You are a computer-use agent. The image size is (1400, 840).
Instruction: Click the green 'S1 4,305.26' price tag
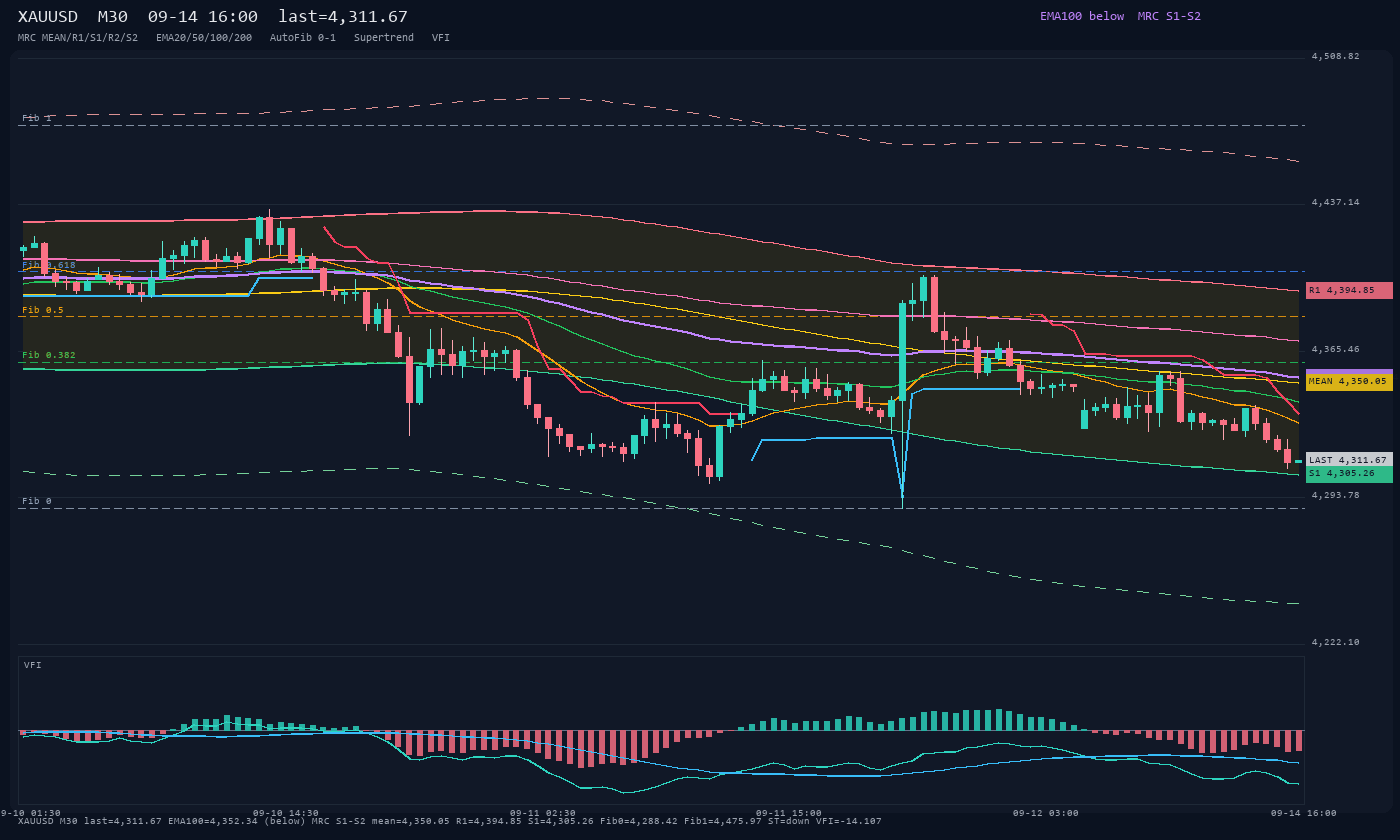coord(1349,474)
